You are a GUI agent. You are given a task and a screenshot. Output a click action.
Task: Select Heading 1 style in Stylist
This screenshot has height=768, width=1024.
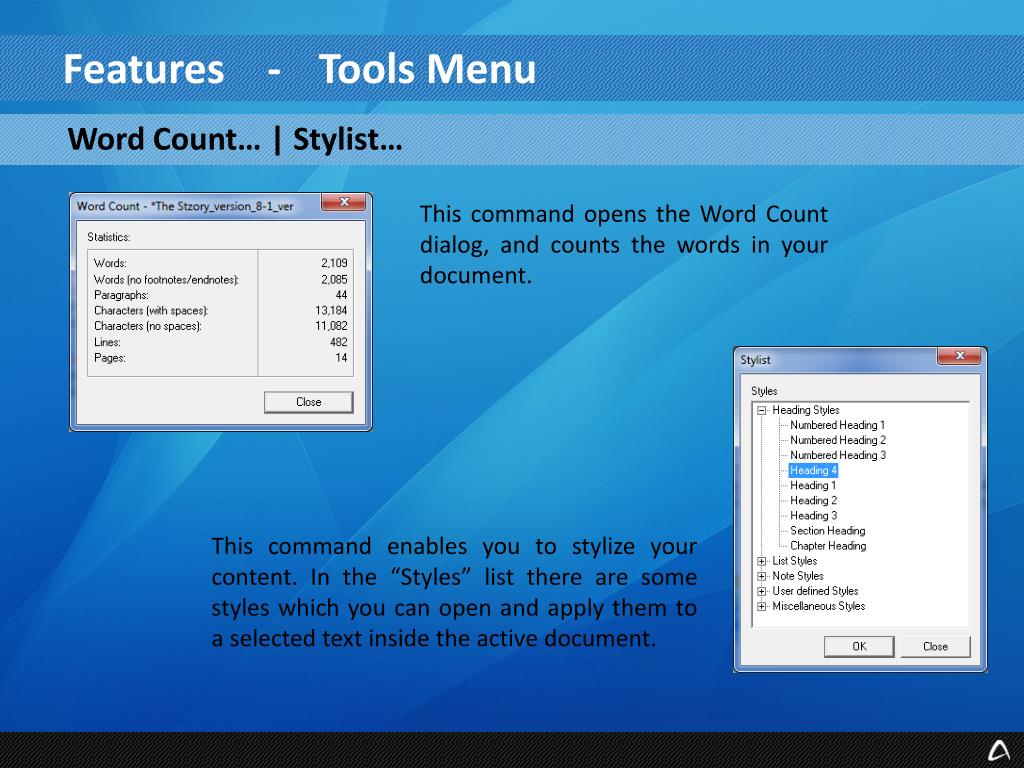[x=813, y=485]
